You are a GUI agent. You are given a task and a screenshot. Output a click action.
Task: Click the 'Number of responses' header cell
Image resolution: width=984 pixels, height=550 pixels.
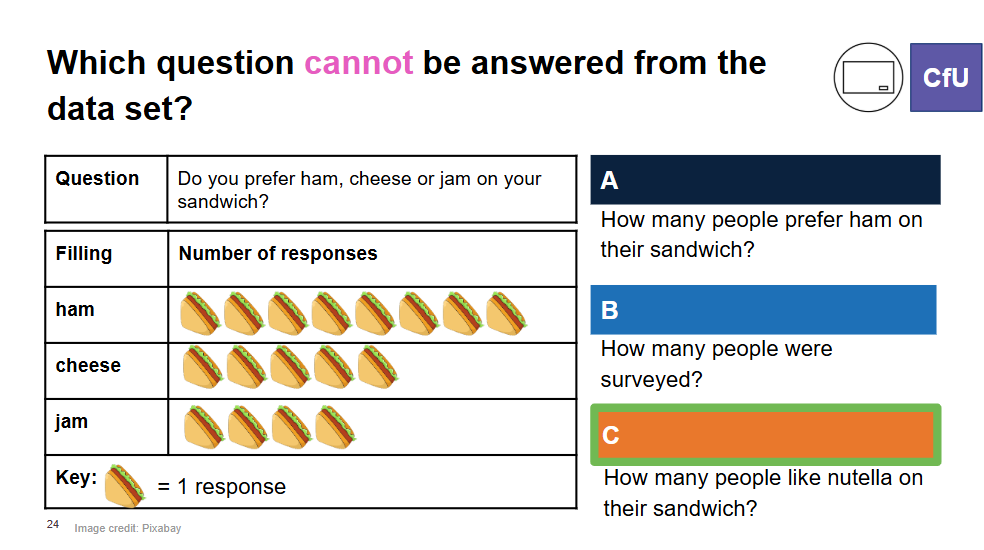tap(372, 259)
